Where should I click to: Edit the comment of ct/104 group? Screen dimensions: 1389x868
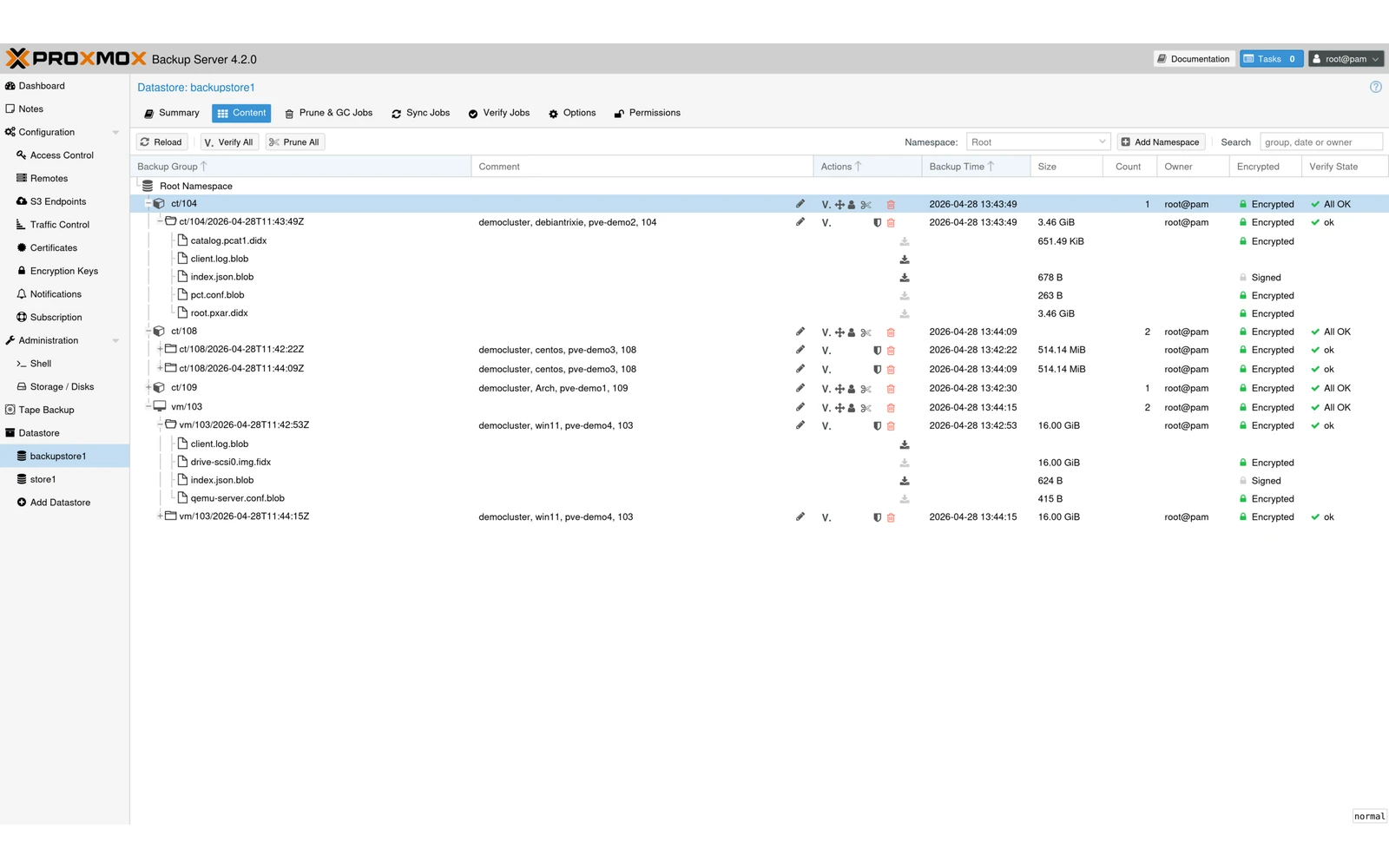tap(800, 204)
